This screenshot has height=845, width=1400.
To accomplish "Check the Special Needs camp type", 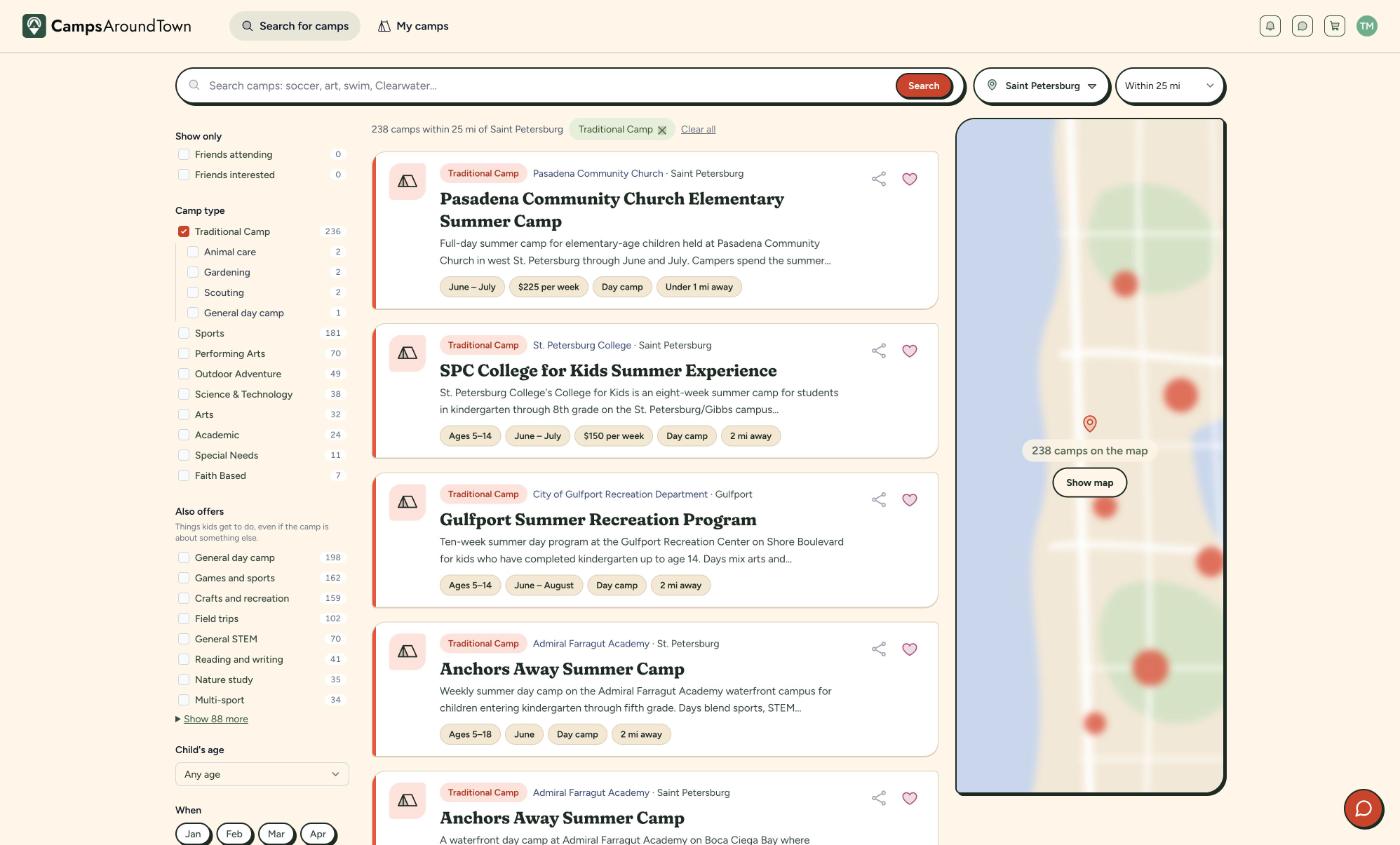I will (x=183, y=455).
